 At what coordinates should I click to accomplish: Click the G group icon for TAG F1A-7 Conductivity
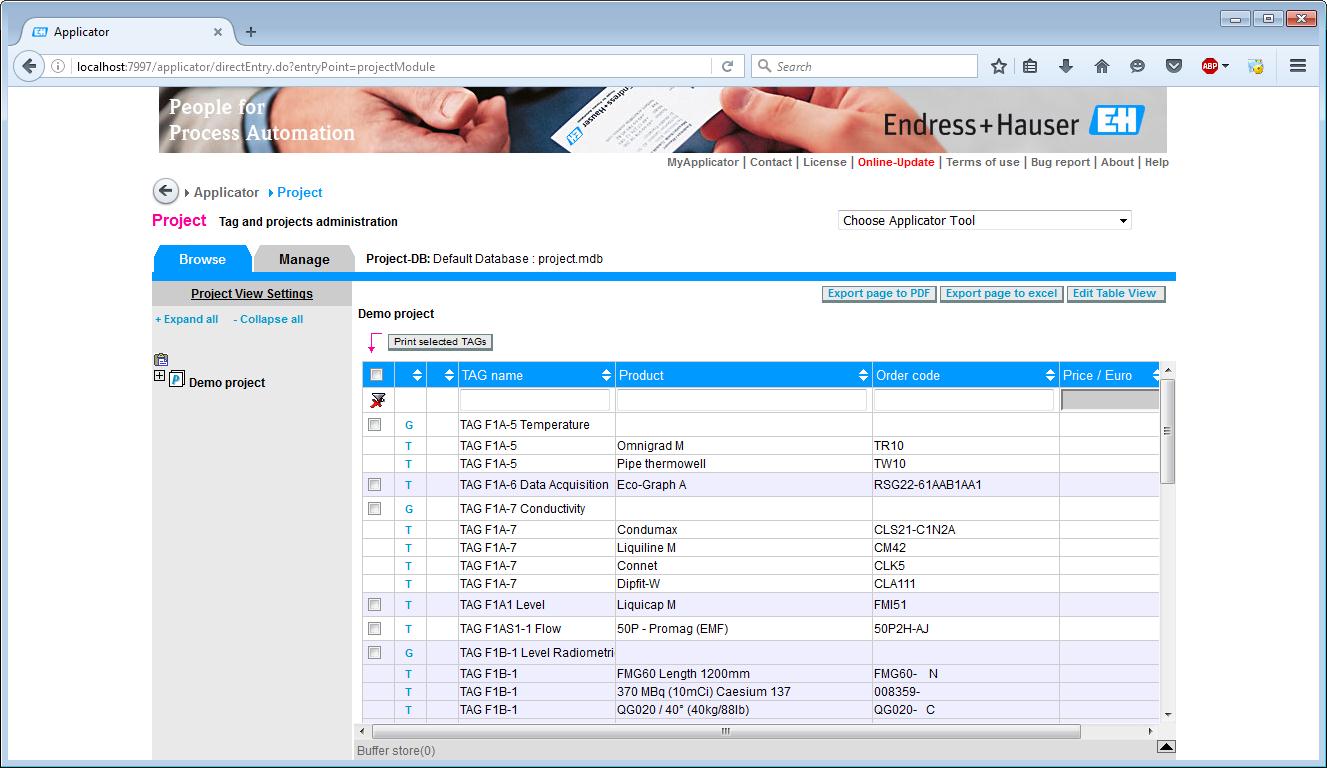[x=409, y=509]
